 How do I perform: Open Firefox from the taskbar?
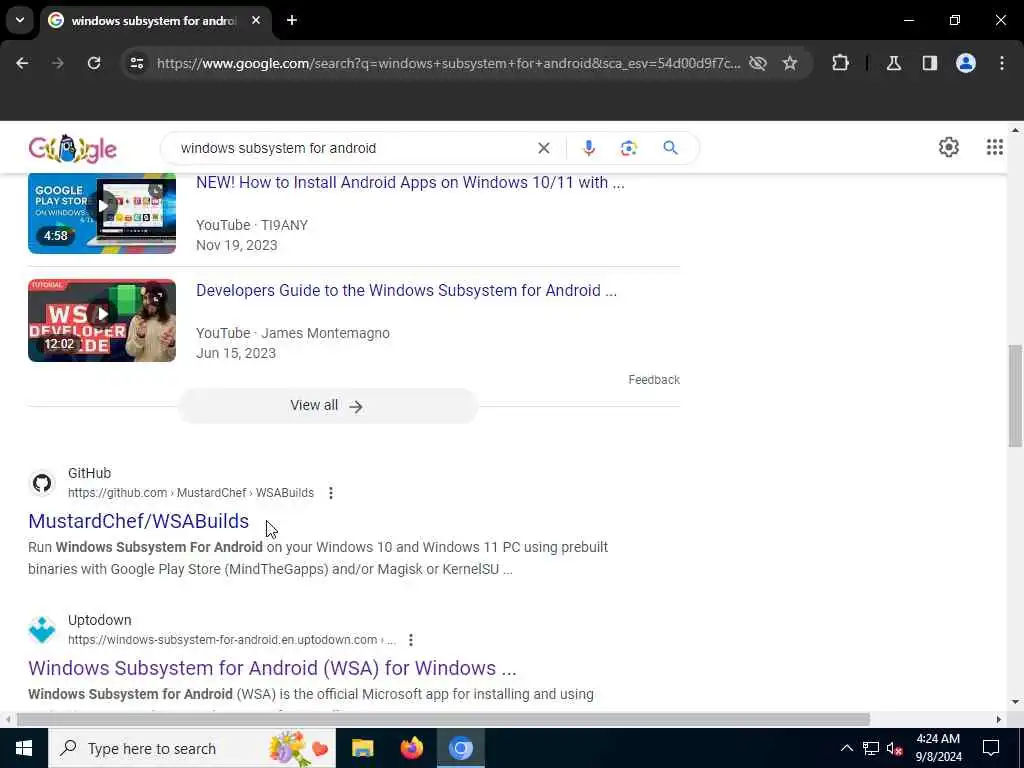[411, 748]
